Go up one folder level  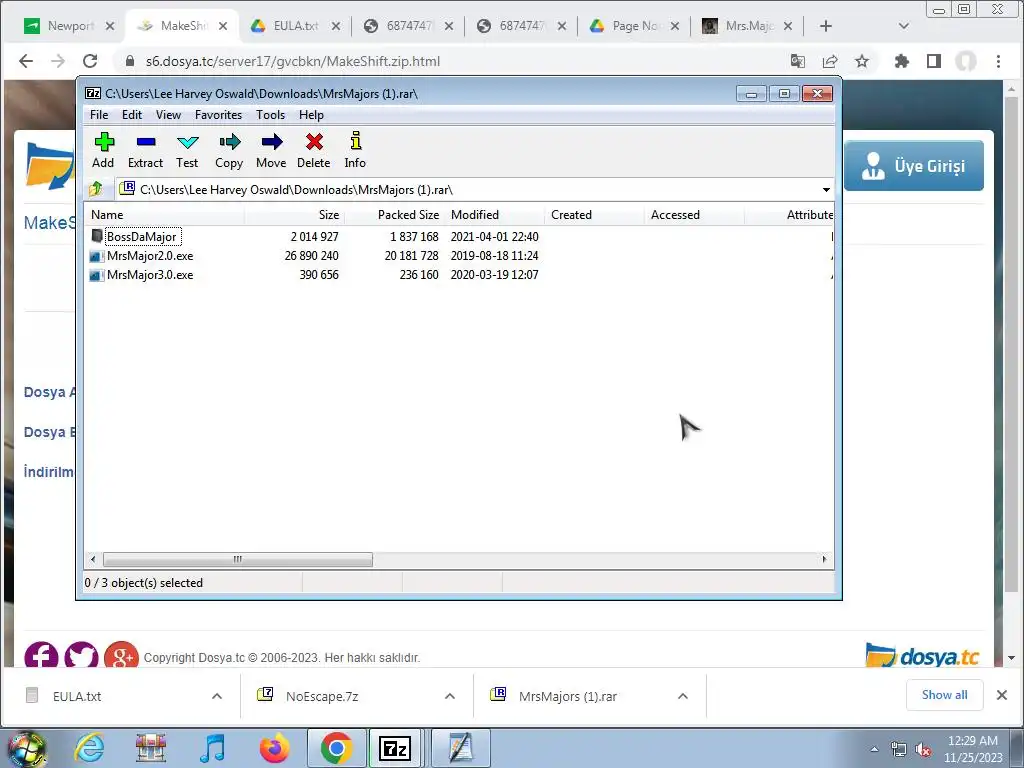pyautogui.click(x=97, y=189)
